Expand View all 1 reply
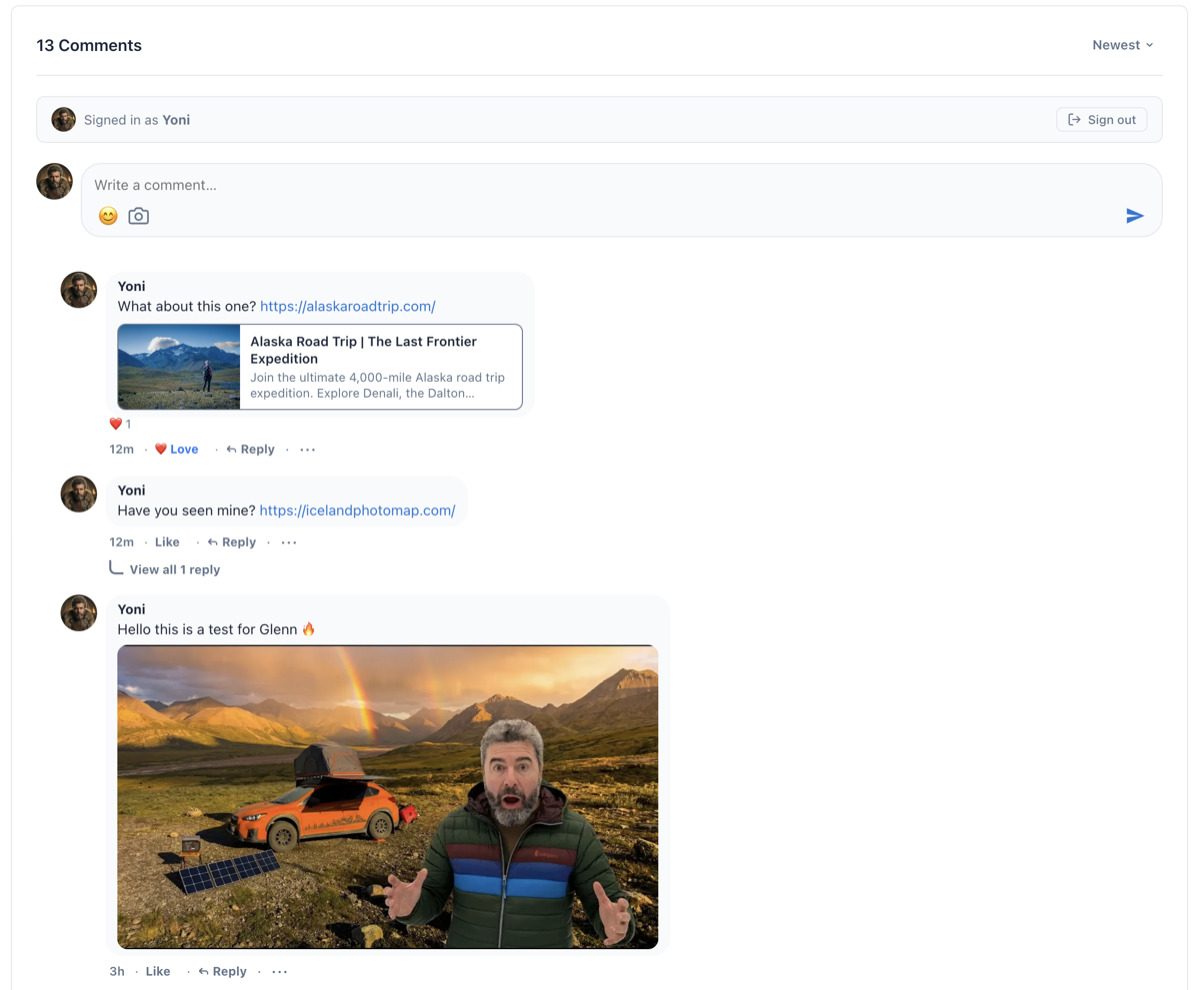Screen dimensions: 1200x990 (x=176, y=569)
